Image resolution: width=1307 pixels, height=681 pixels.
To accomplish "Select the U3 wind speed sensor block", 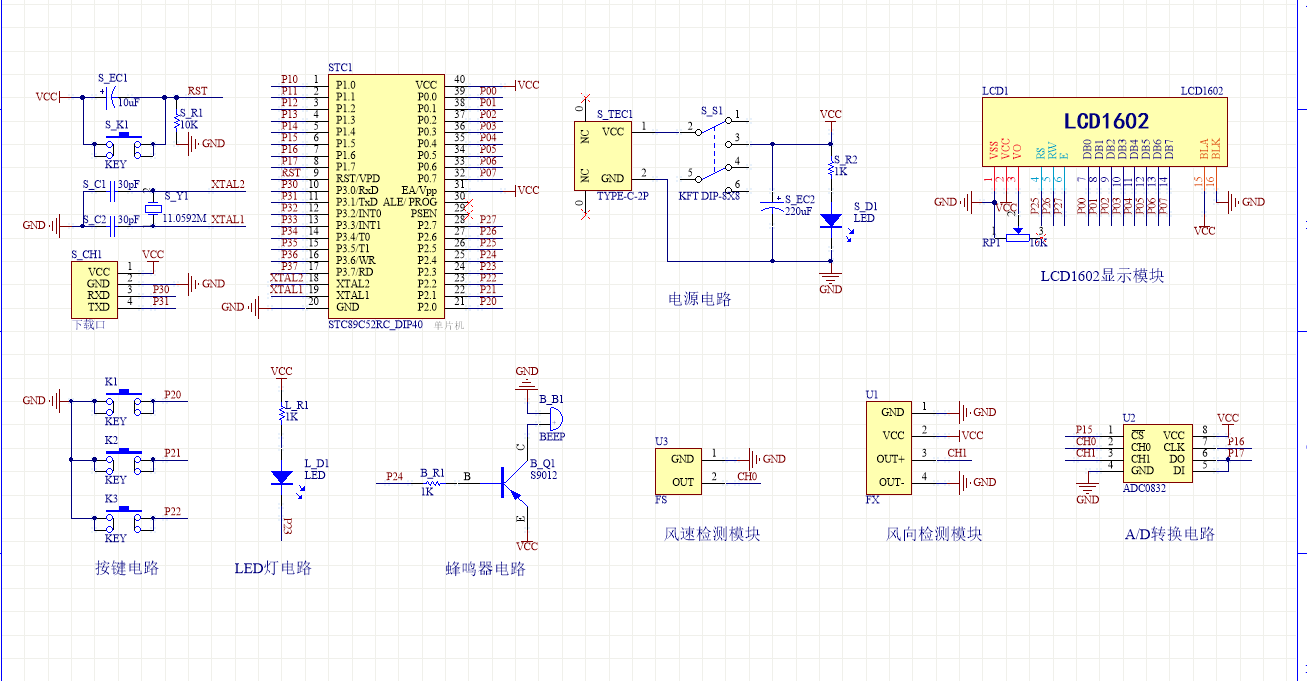I will 676,470.
